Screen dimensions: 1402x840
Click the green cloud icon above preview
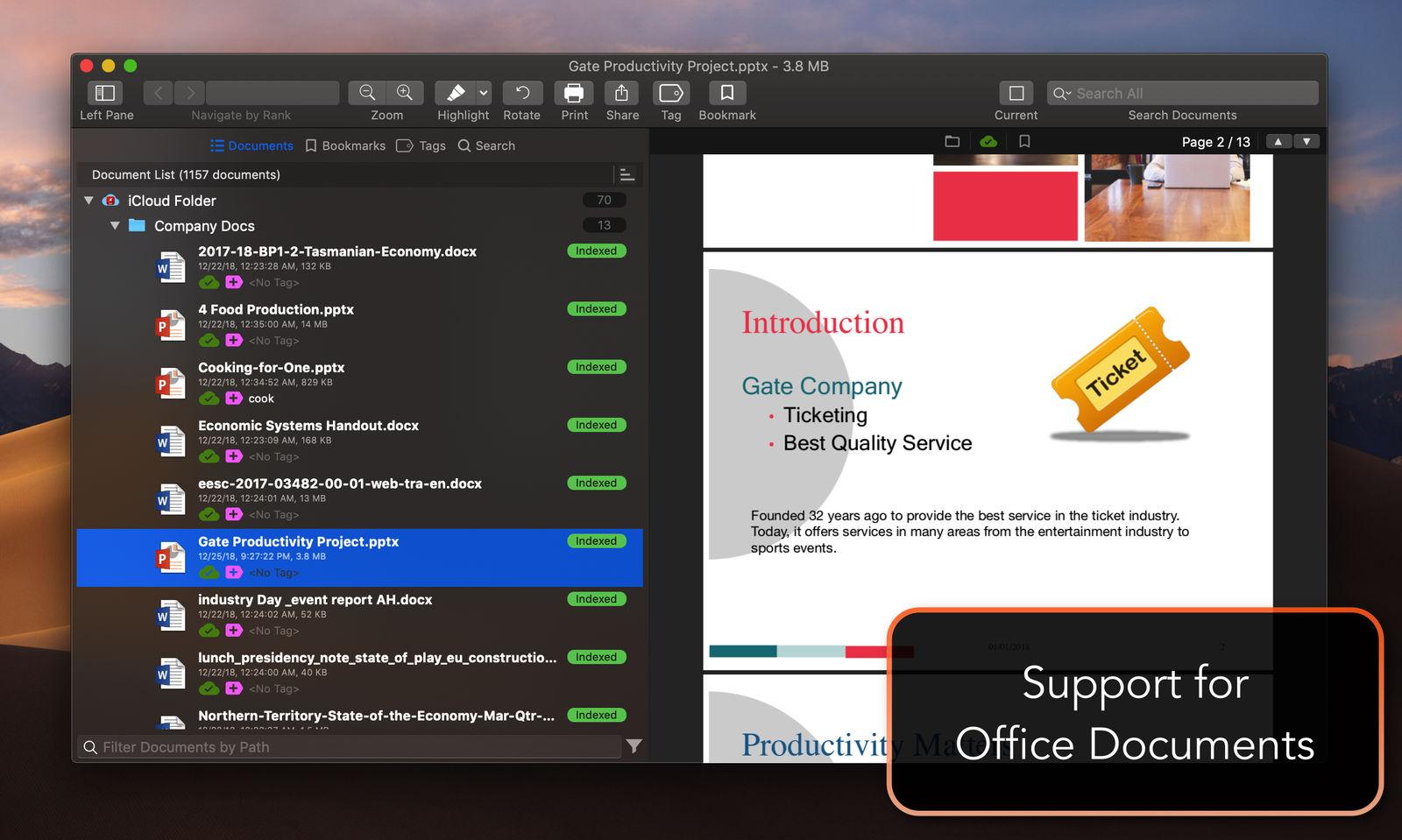pos(988,141)
